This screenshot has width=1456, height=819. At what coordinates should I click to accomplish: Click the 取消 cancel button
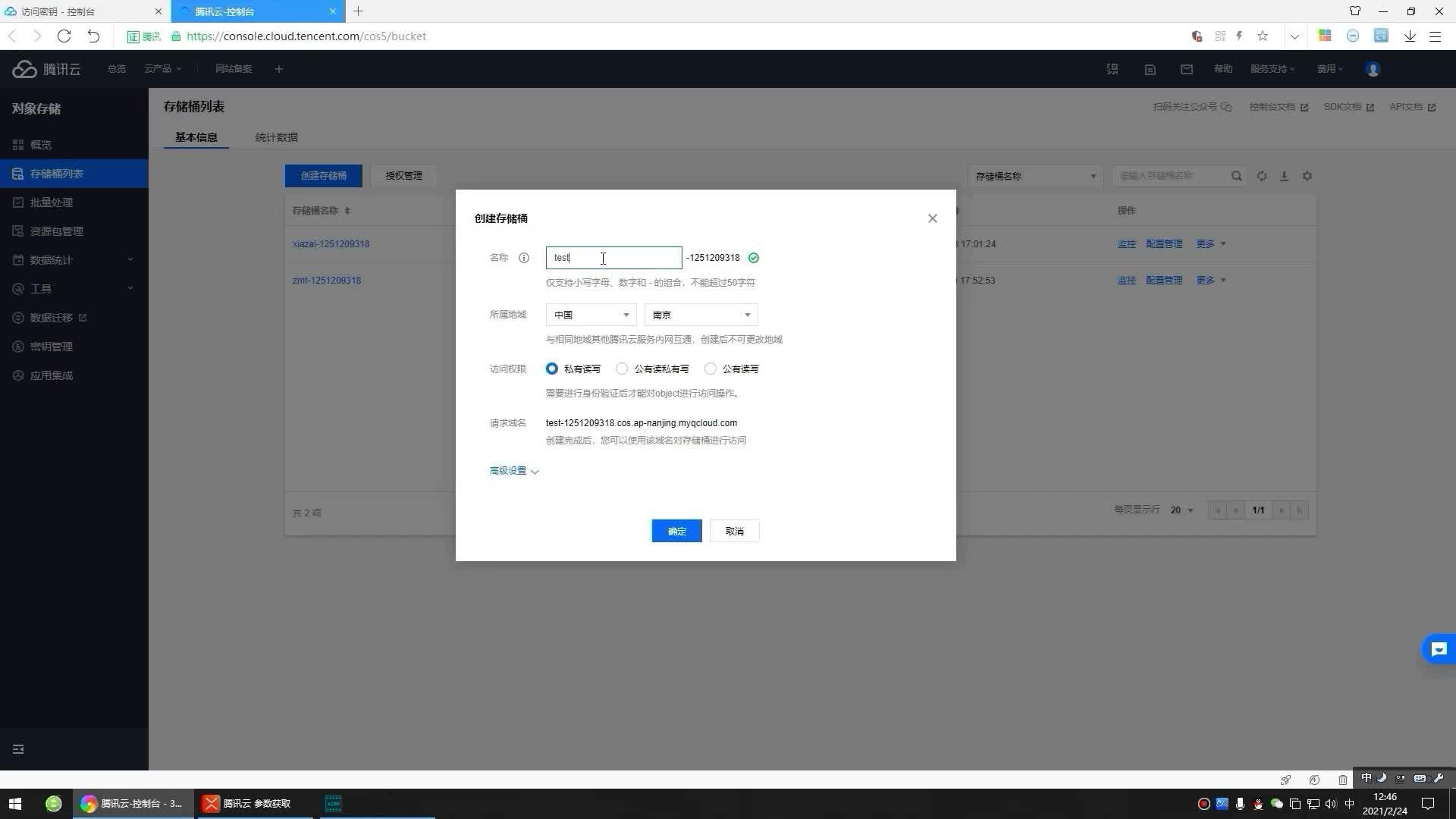[x=734, y=531]
